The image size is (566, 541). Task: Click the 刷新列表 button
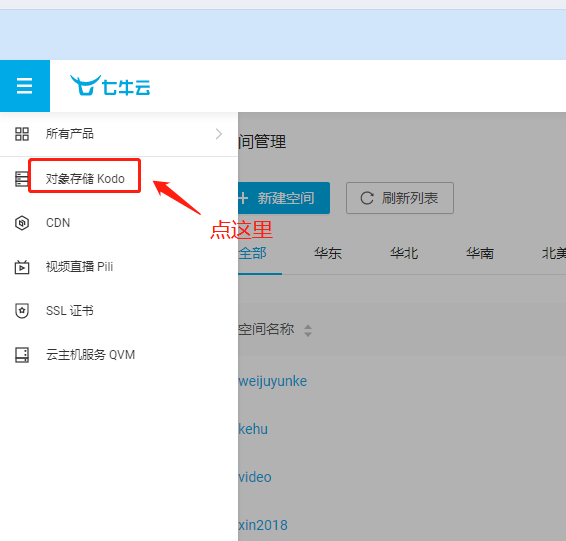pyautogui.click(x=400, y=198)
